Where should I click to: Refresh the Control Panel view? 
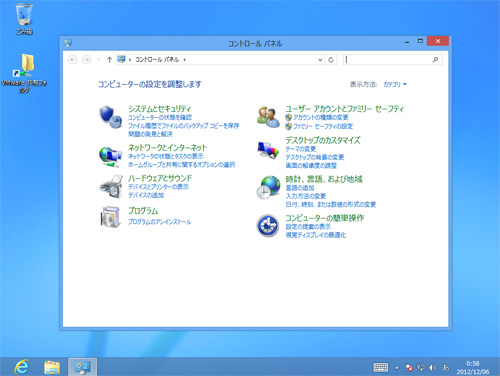click(x=331, y=60)
